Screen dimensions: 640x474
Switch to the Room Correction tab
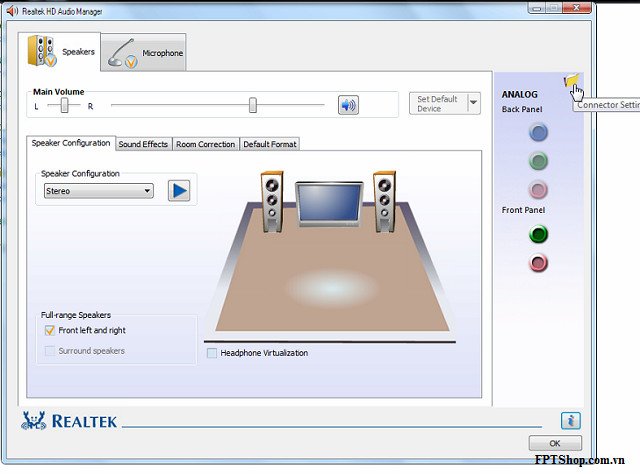[x=205, y=144]
